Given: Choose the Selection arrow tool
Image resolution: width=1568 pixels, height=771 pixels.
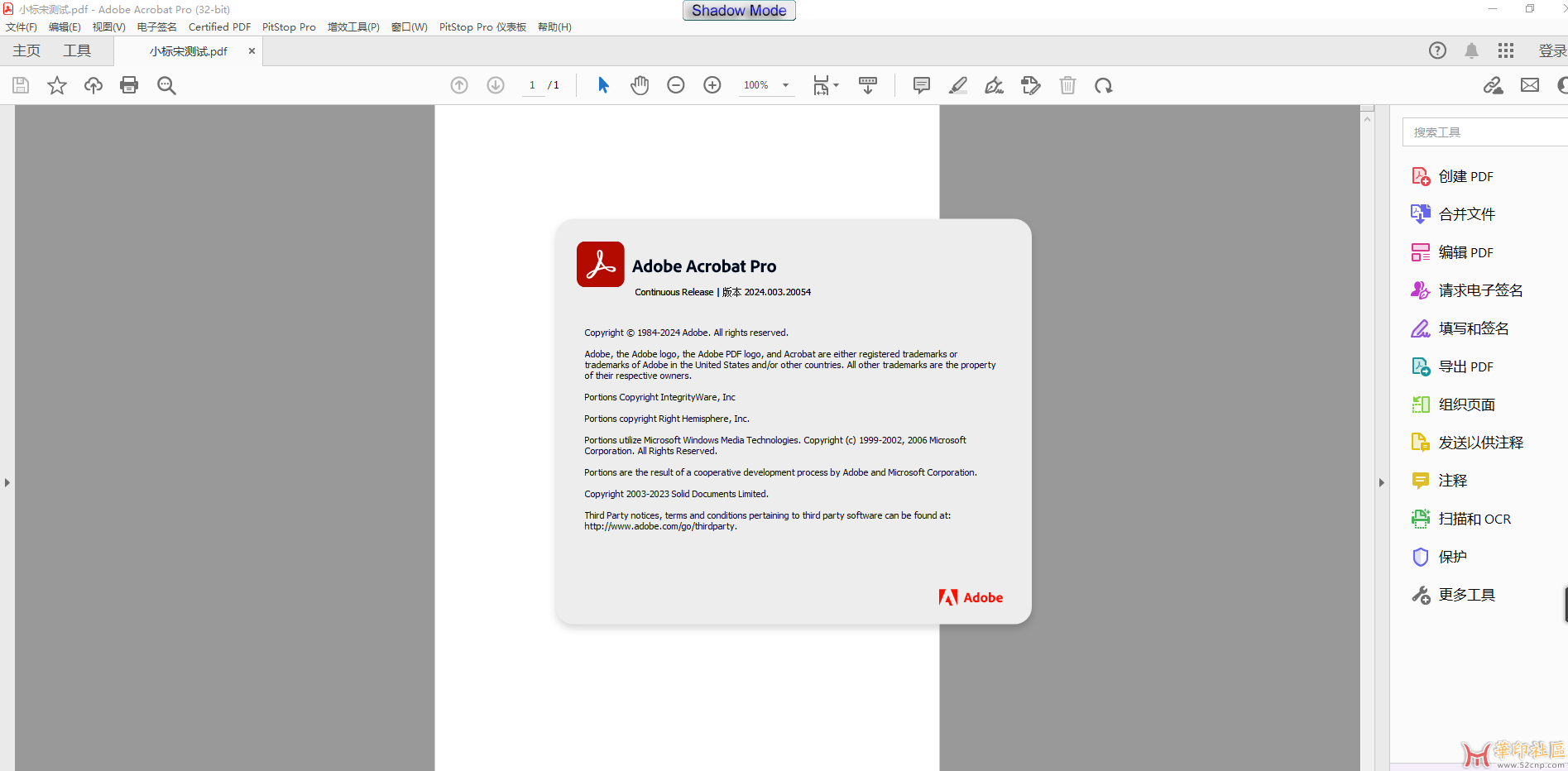Looking at the screenshot, I should coord(603,85).
